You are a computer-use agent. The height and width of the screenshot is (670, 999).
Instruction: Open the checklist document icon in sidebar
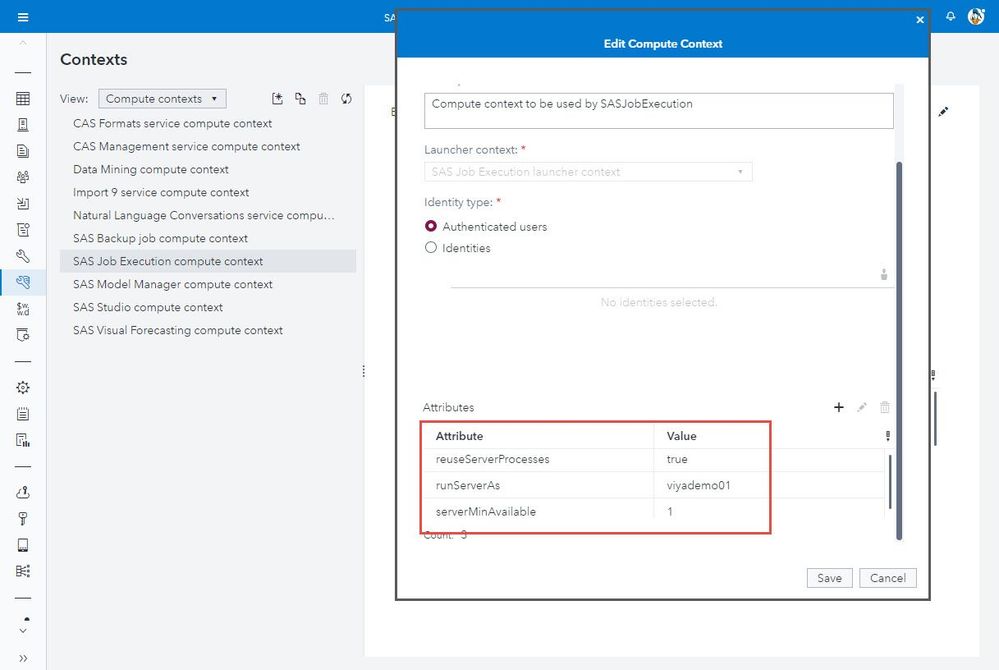[x=23, y=230]
